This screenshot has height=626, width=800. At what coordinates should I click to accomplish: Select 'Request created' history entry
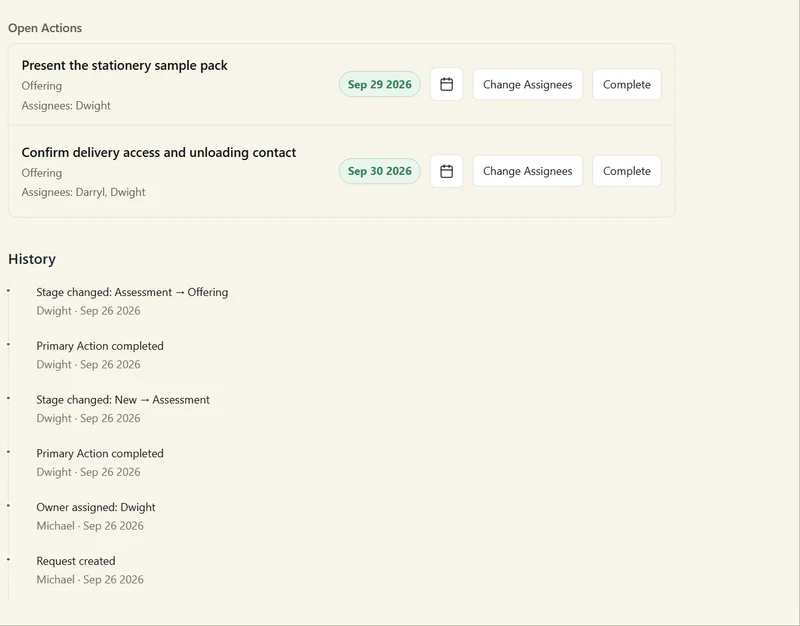pos(76,561)
